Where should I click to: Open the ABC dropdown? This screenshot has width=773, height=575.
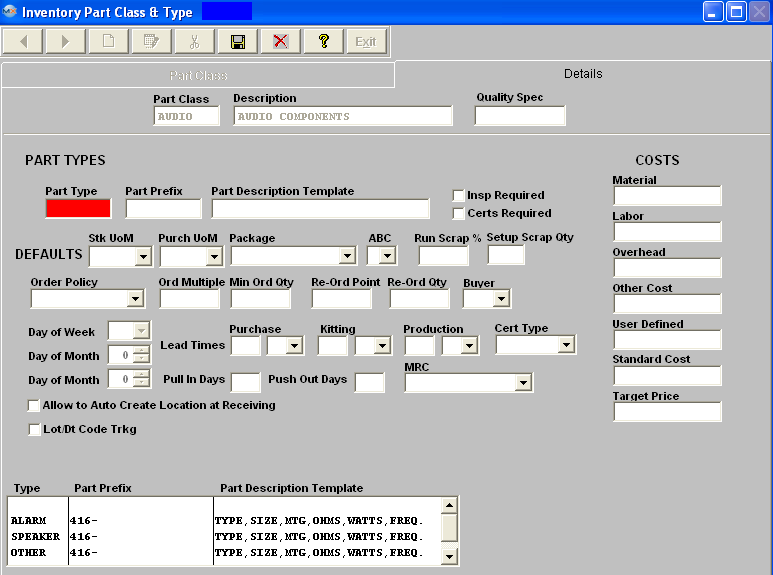[387, 256]
